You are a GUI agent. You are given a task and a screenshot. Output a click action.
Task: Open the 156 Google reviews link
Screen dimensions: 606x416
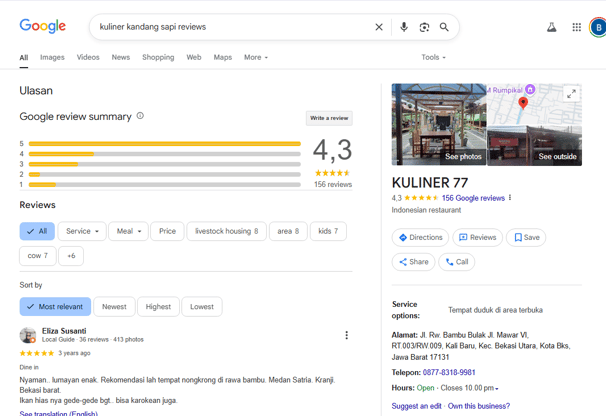[x=473, y=198]
